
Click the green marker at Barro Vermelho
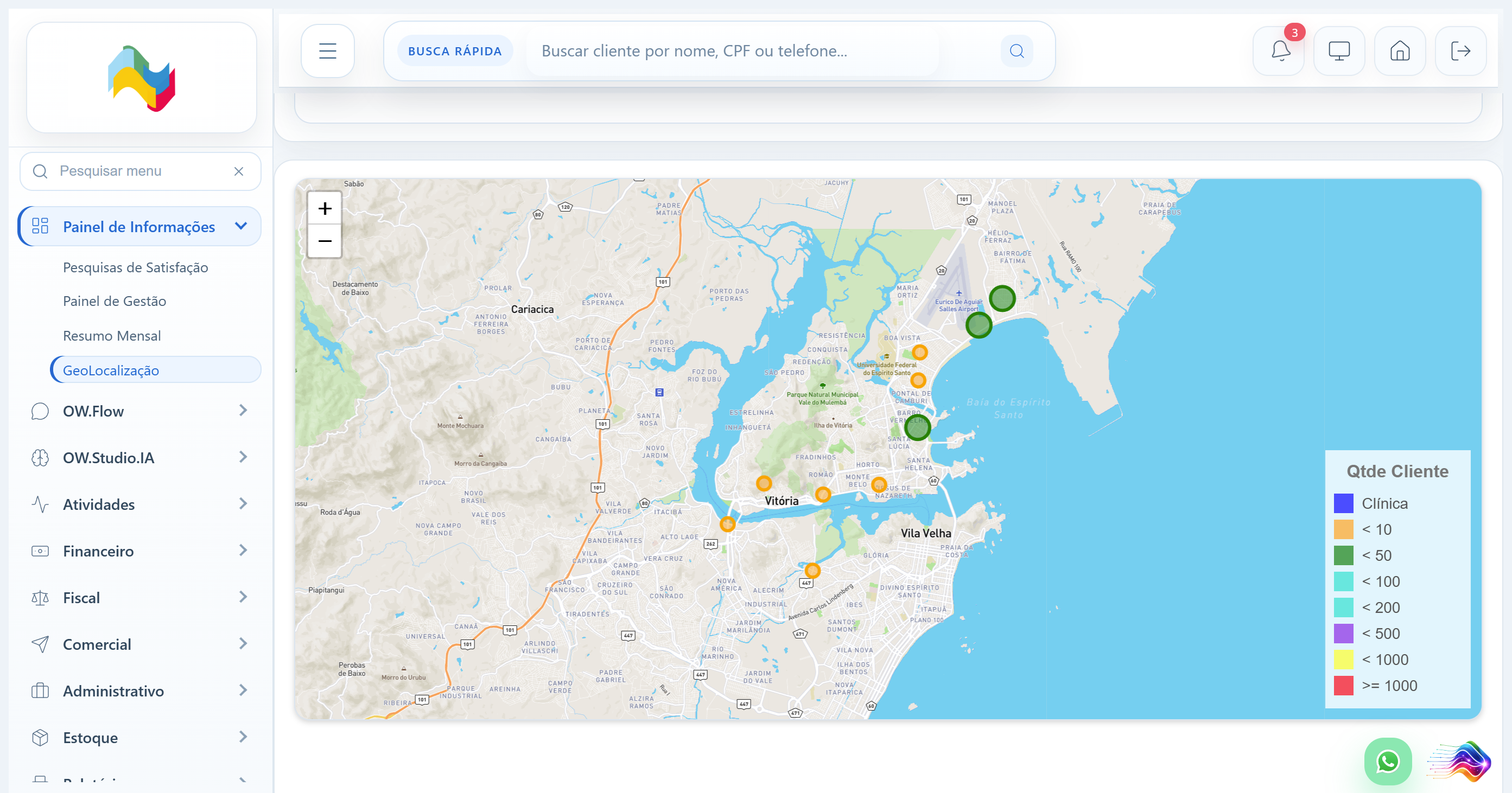tap(917, 427)
